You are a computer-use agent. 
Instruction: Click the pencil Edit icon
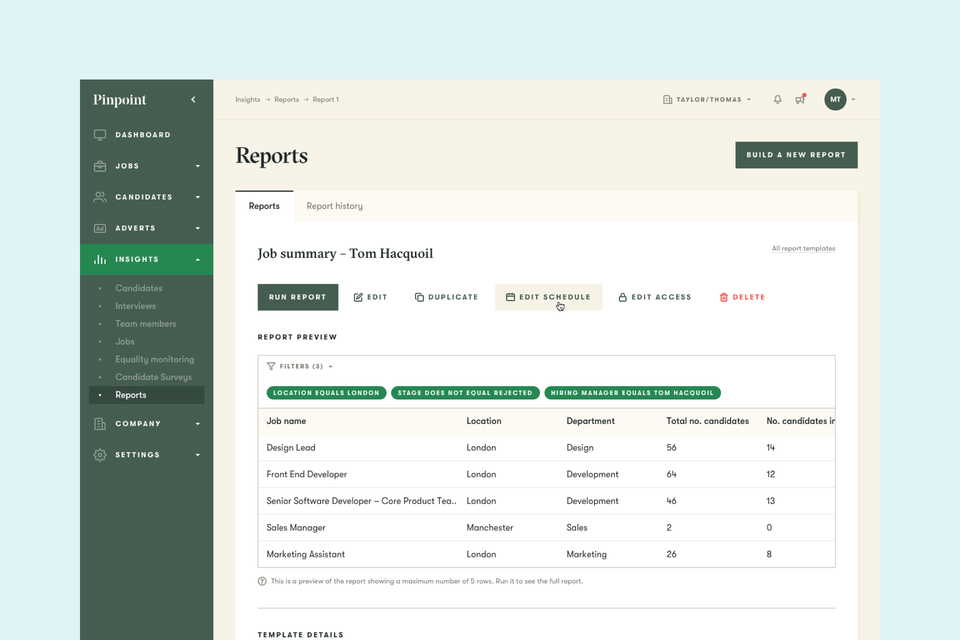point(358,297)
